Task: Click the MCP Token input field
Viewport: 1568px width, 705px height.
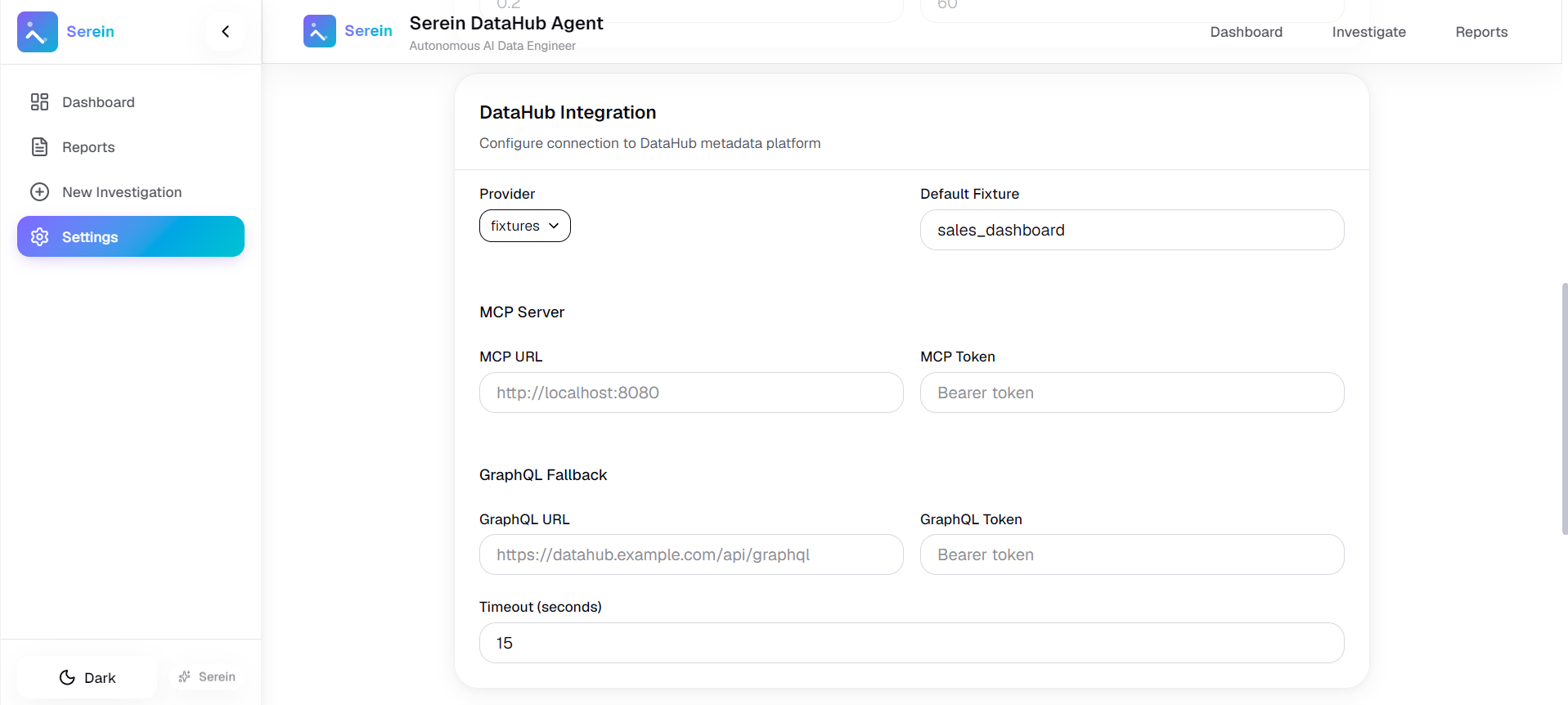Action: [x=1132, y=393]
